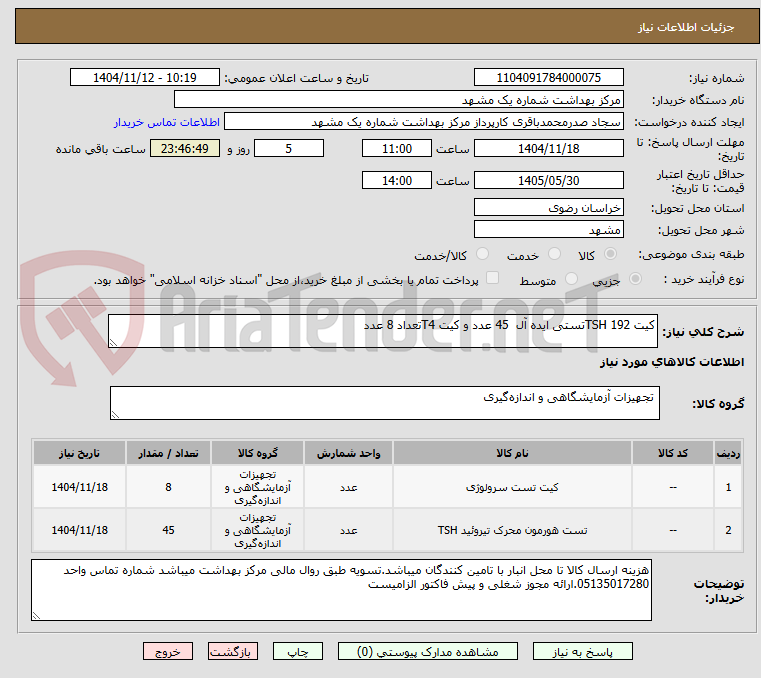Click the جزئیات اطلاعات نیاز header title
Viewport: 761px width, 678px height.
(x=685, y=27)
